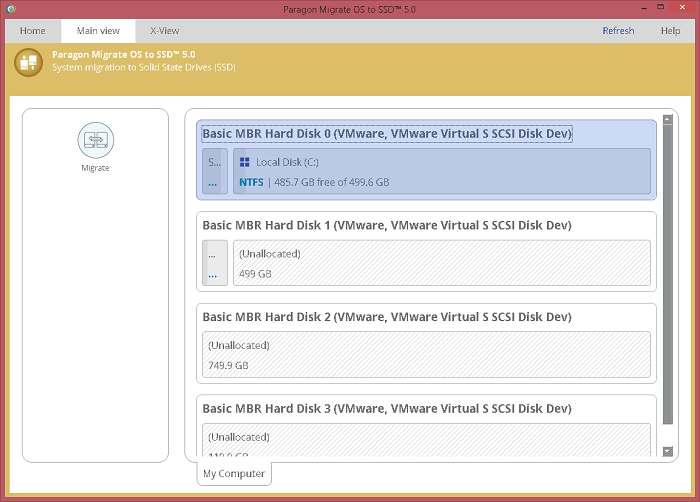
Task: Click the application icon in the title bar
Action: [11, 8]
